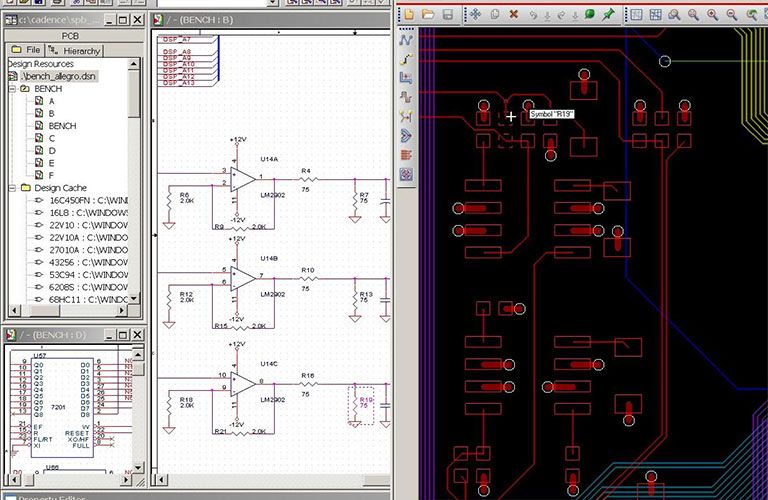Click the Undo arrow in PCB toolbar
The width and height of the screenshot is (768, 500).
coord(533,15)
